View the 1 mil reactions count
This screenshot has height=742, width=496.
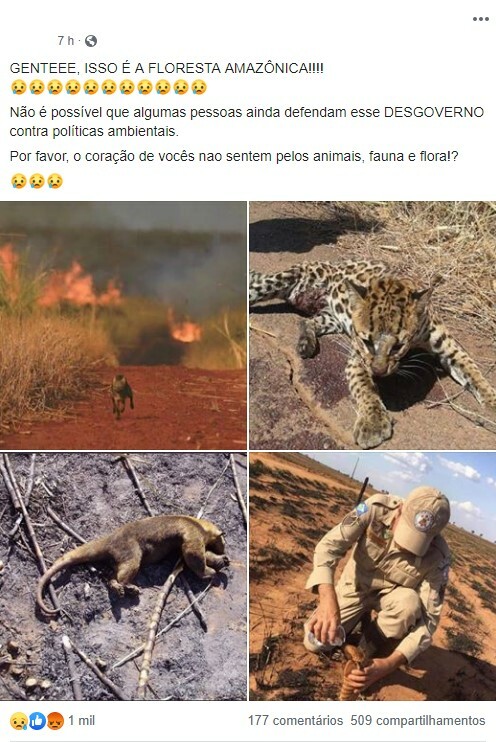point(81,721)
